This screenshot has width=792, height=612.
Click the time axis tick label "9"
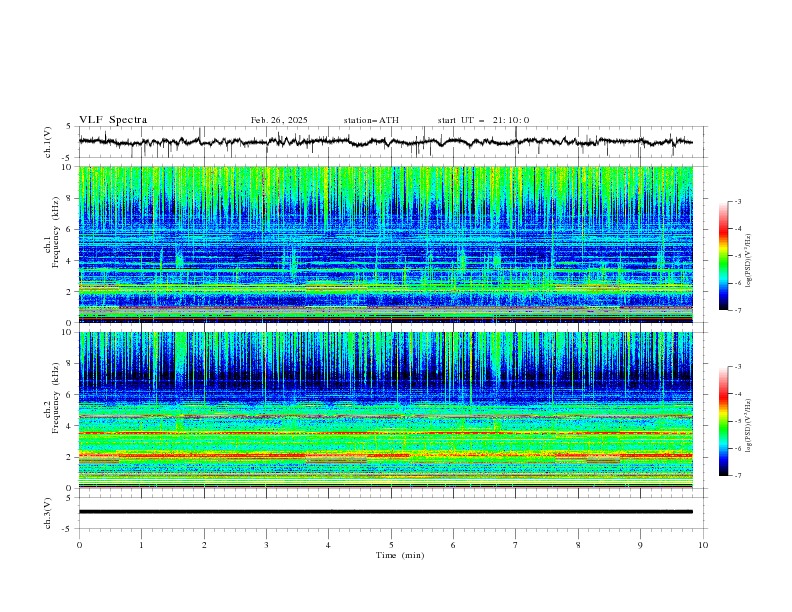click(640, 545)
